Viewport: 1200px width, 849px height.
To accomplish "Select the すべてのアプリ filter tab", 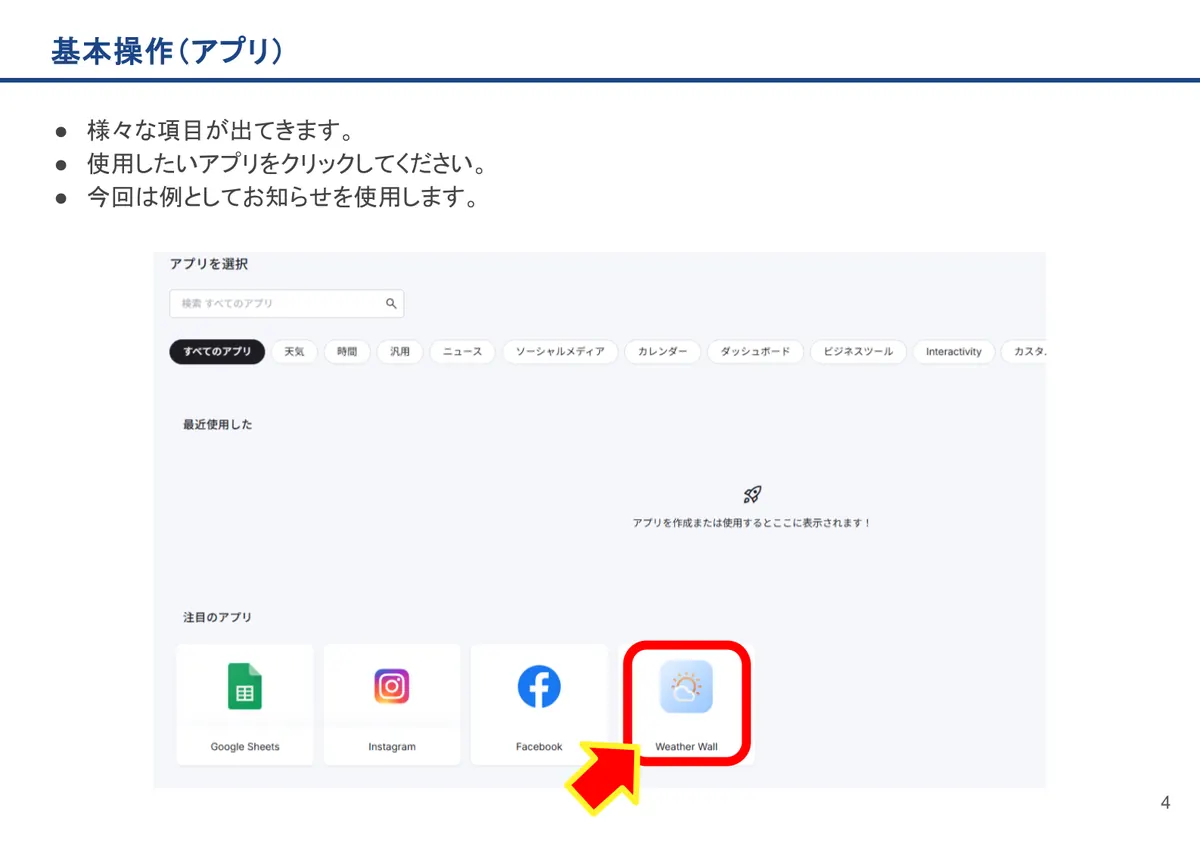I will (217, 352).
